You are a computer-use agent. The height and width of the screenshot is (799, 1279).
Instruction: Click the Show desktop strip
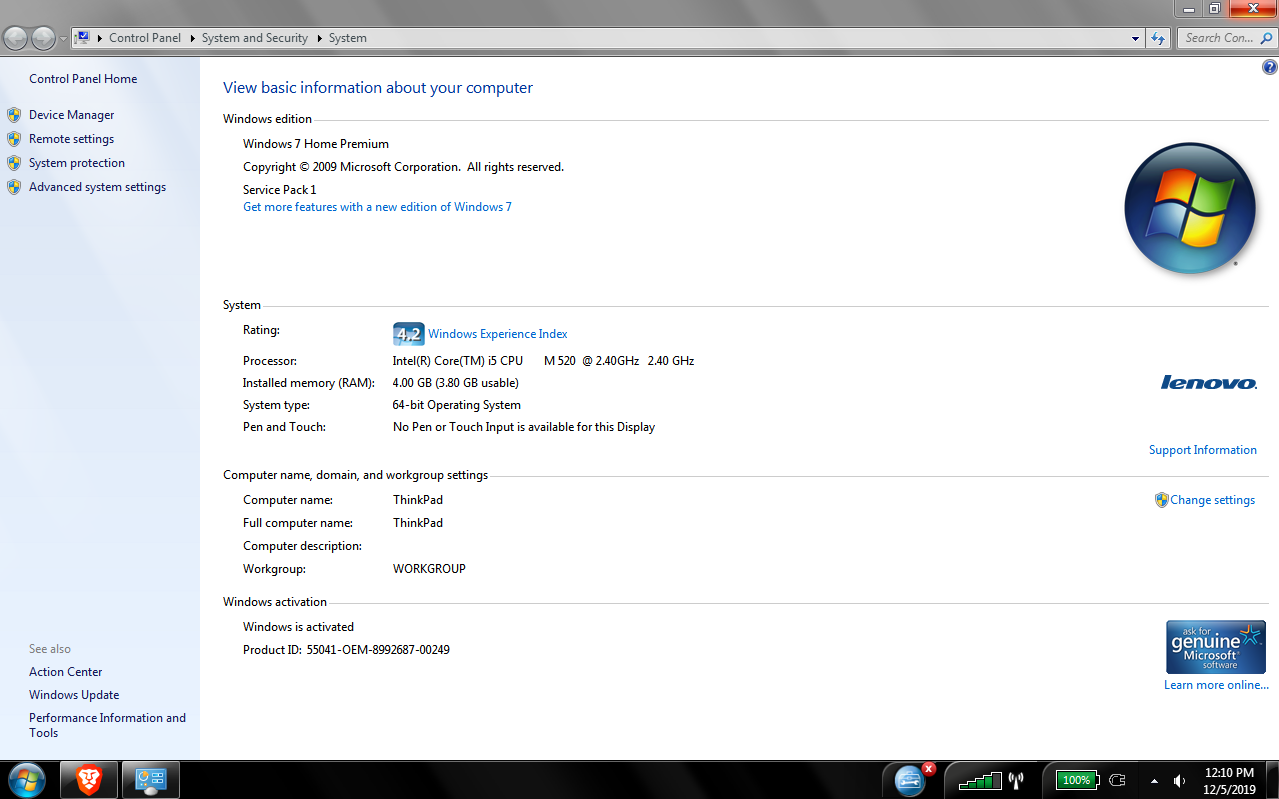tap(1272, 780)
